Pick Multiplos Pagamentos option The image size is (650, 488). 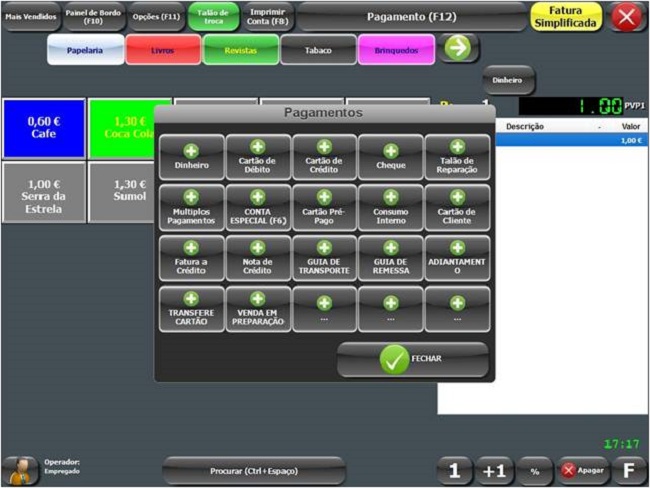191,207
